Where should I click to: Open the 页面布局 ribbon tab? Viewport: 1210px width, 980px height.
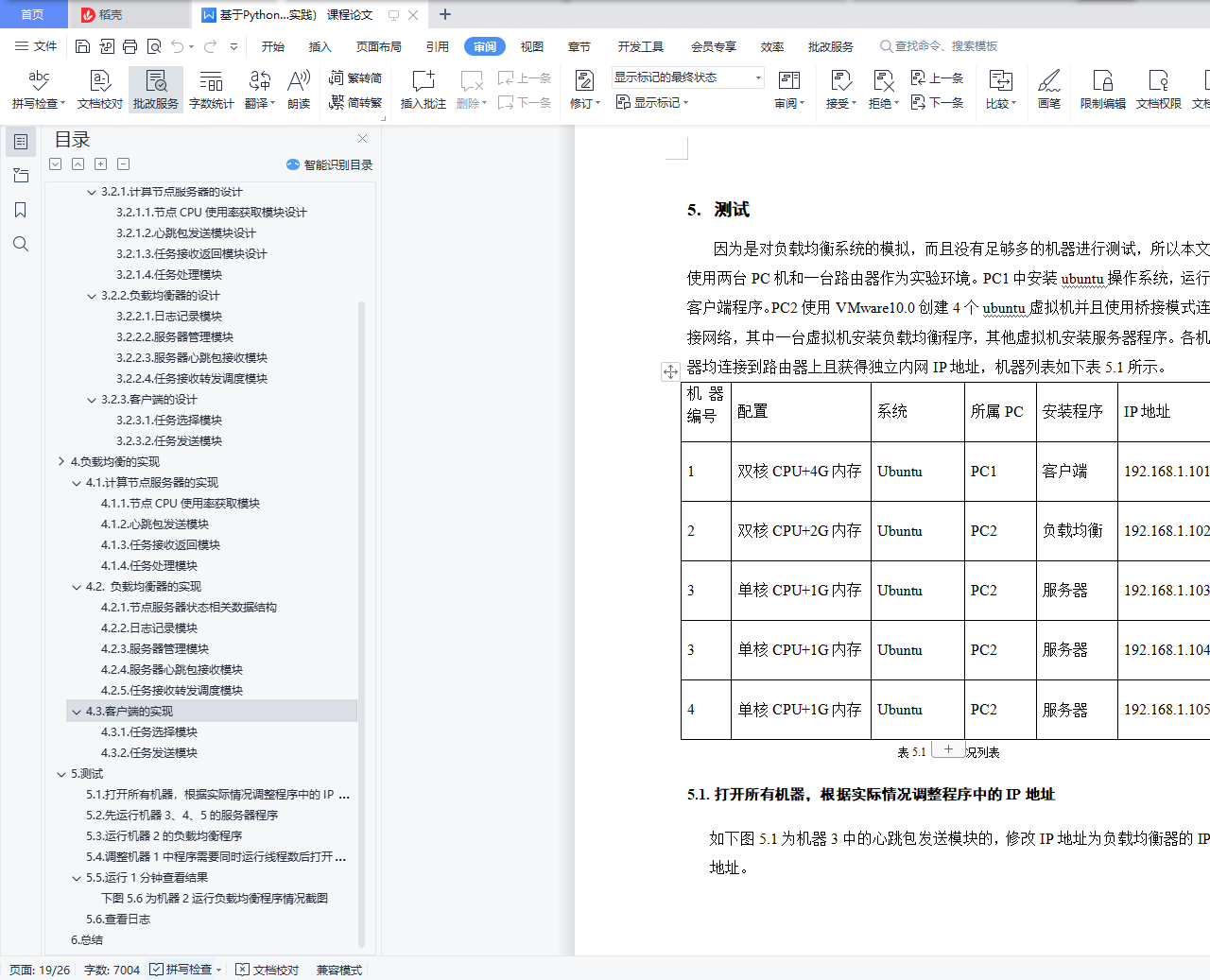(x=379, y=46)
